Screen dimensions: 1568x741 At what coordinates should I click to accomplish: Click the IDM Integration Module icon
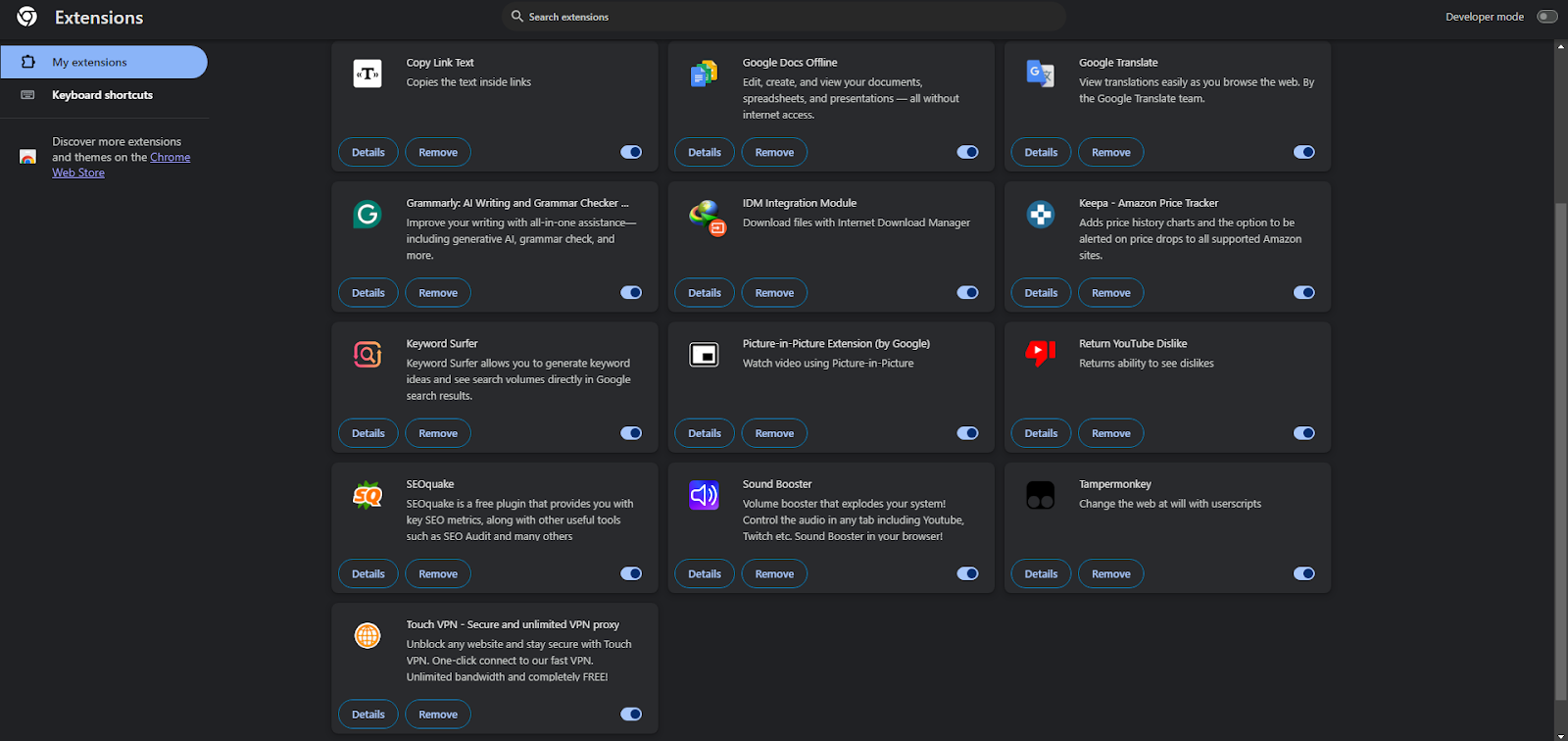707,217
